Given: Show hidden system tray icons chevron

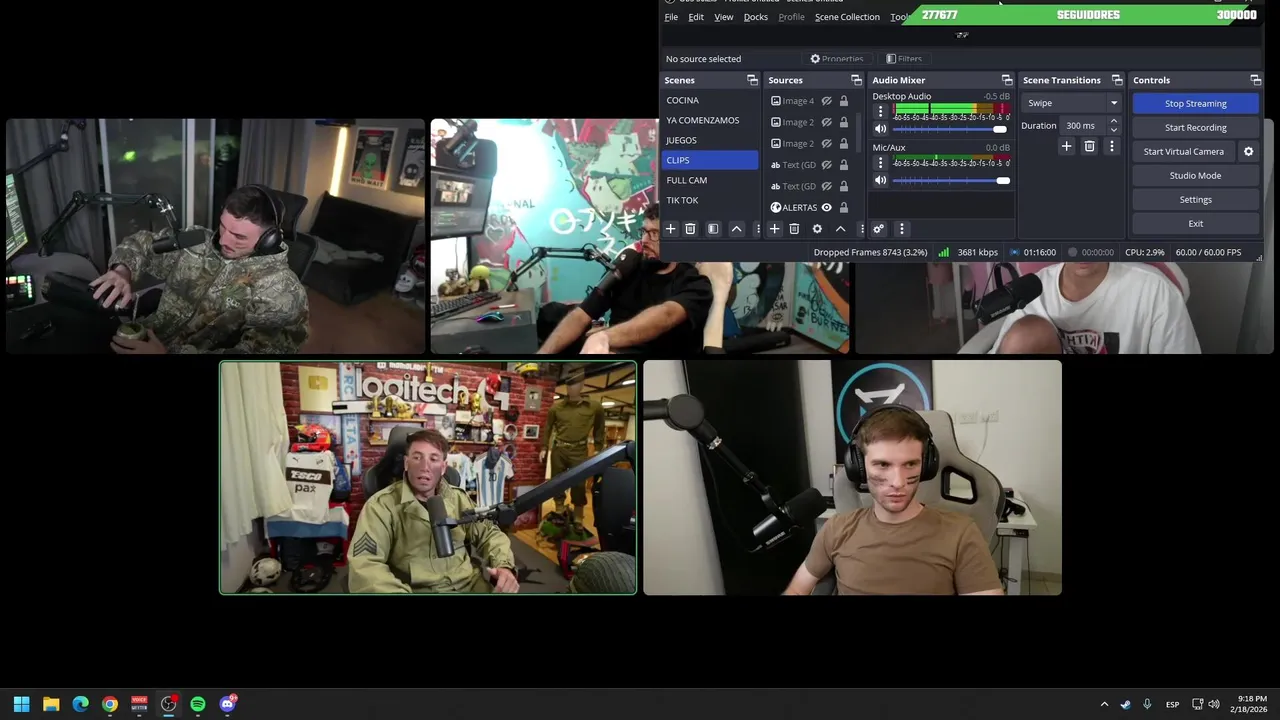Looking at the screenshot, I should pos(1104,704).
